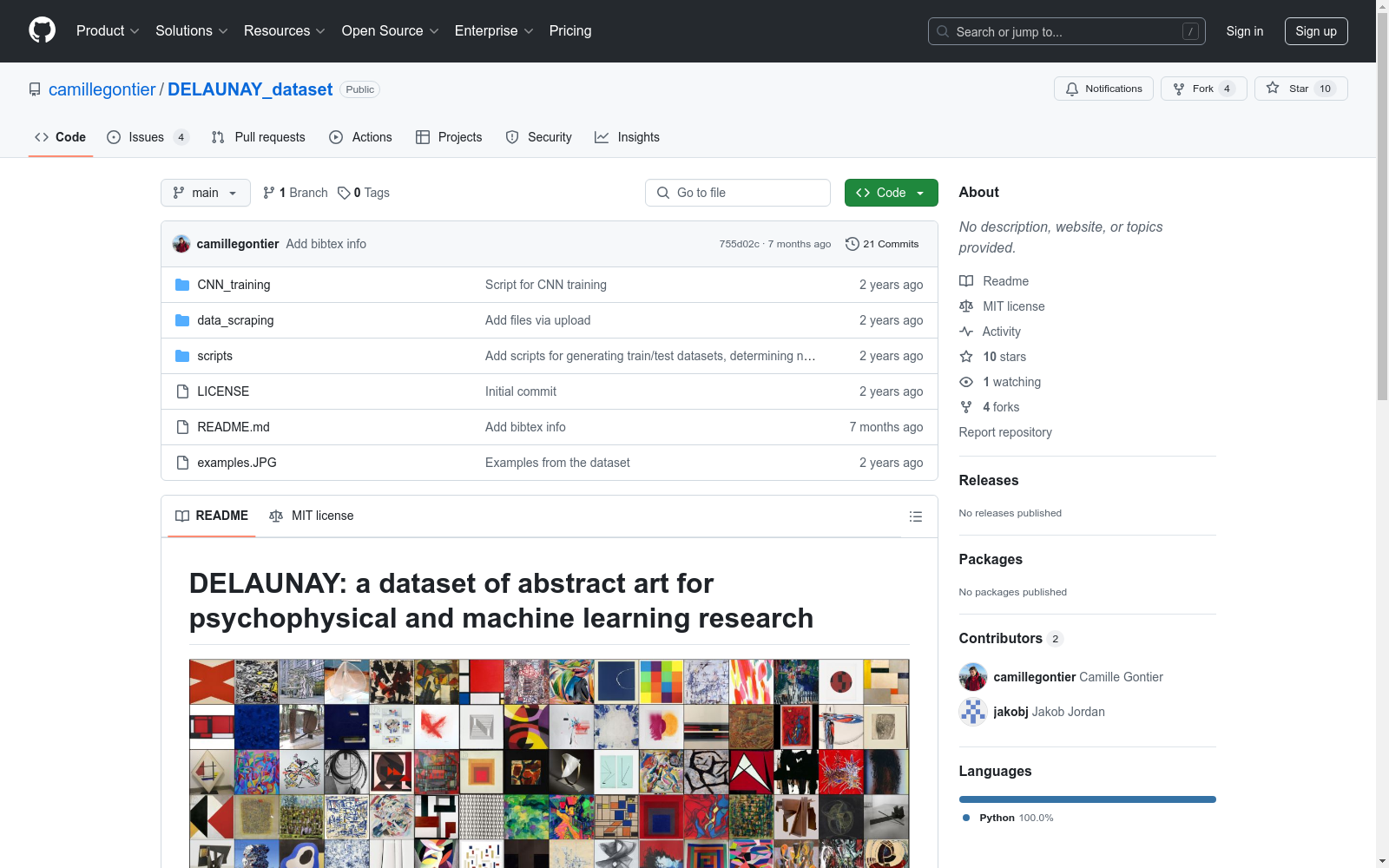The image size is (1389, 868).
Task: Switch to the Insights tab
Action: click(x=627, y=137)
